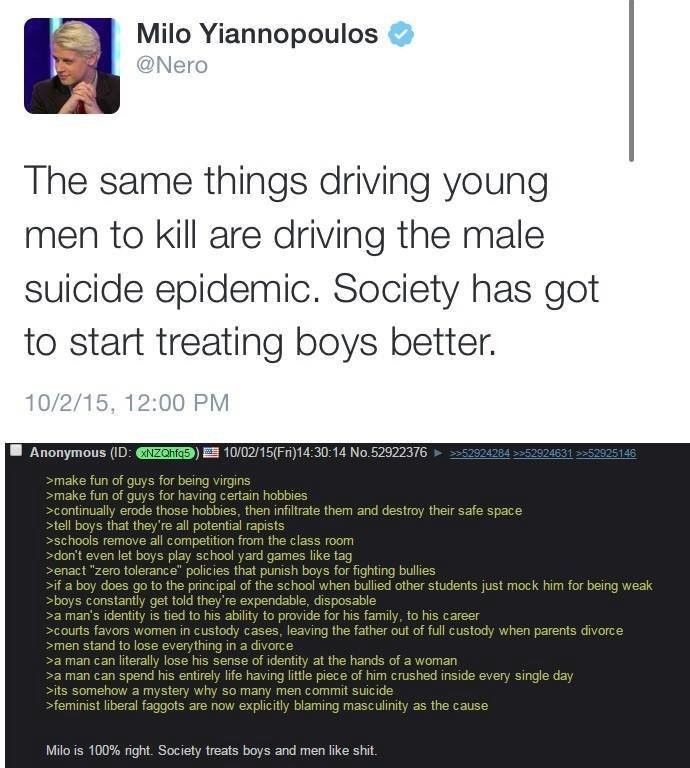
Task: Click the tweet text about treating boys better
Action: 311,261
